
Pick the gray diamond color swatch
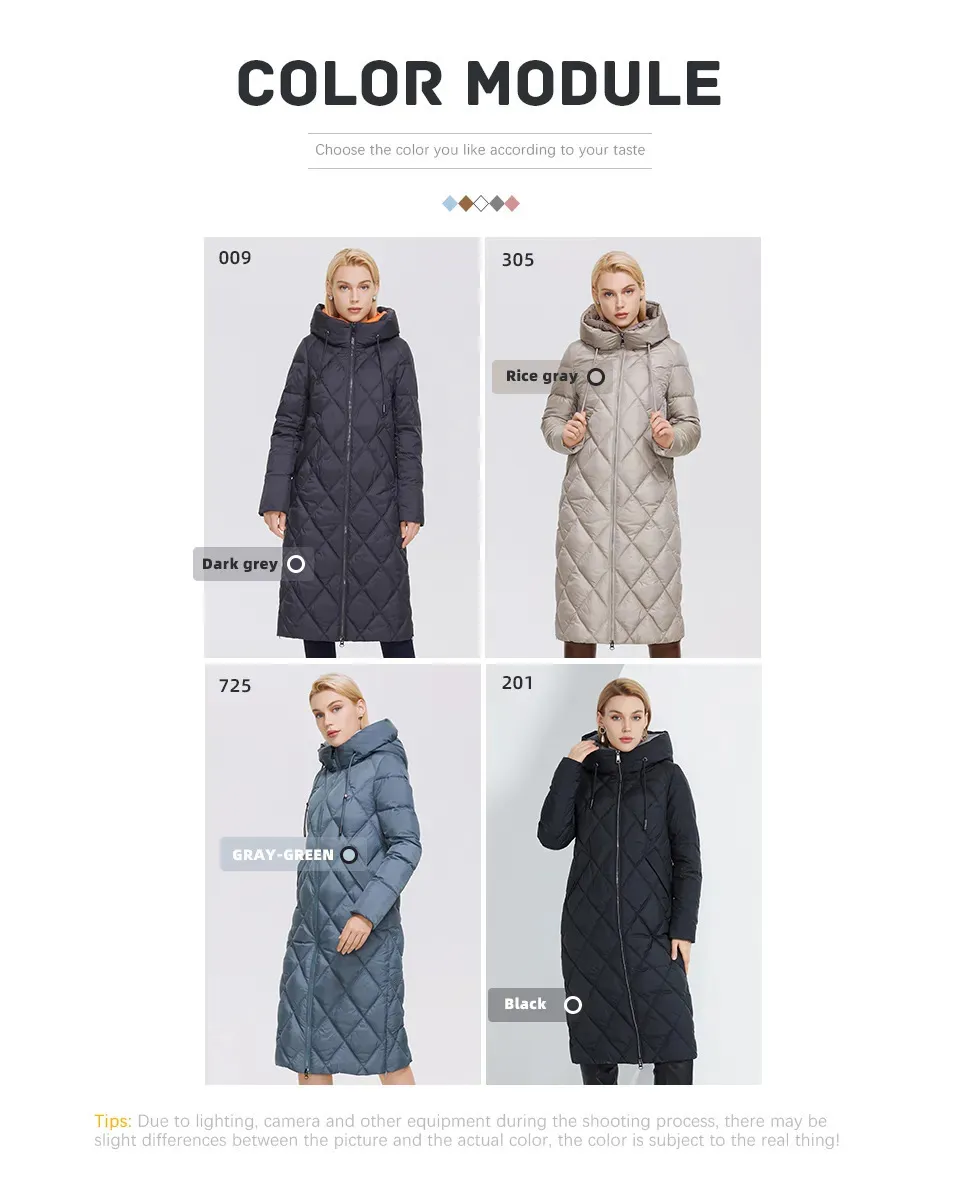(x=496, y=203)
